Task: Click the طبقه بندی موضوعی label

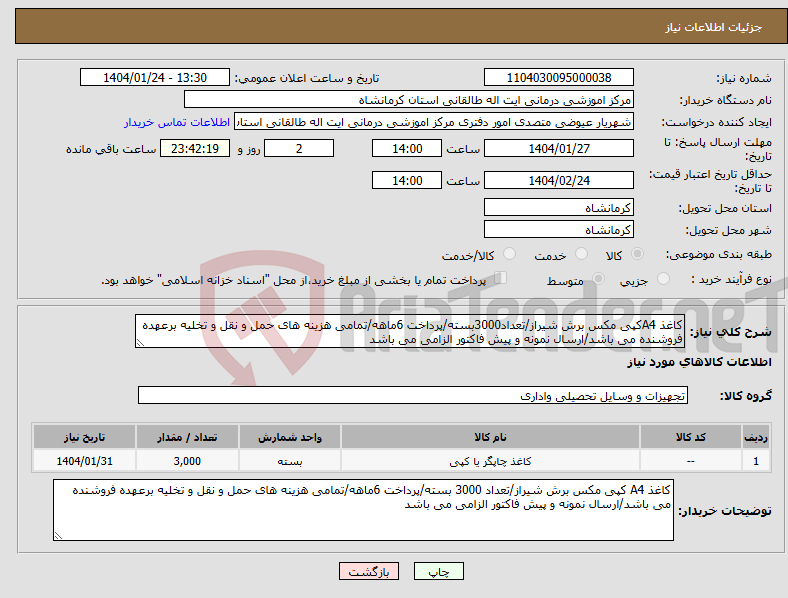Action: click(719, 255)
